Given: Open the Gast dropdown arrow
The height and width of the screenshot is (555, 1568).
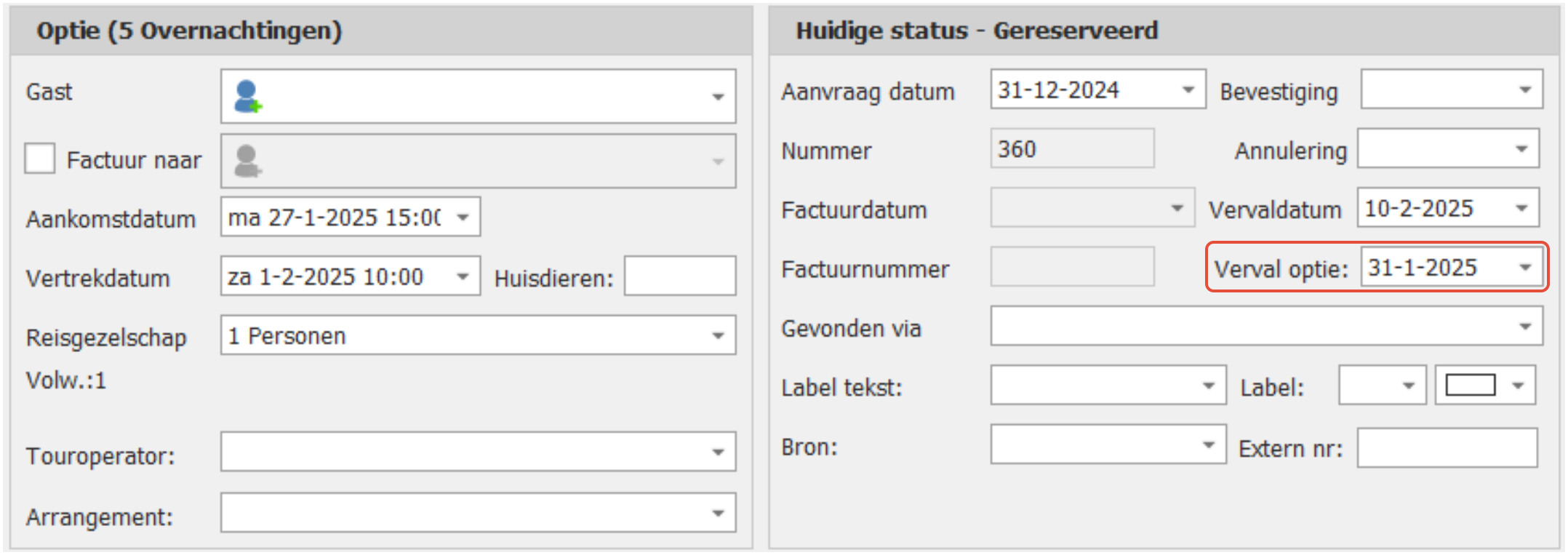Looking at the screenshot, I should [x=718, y=97].
